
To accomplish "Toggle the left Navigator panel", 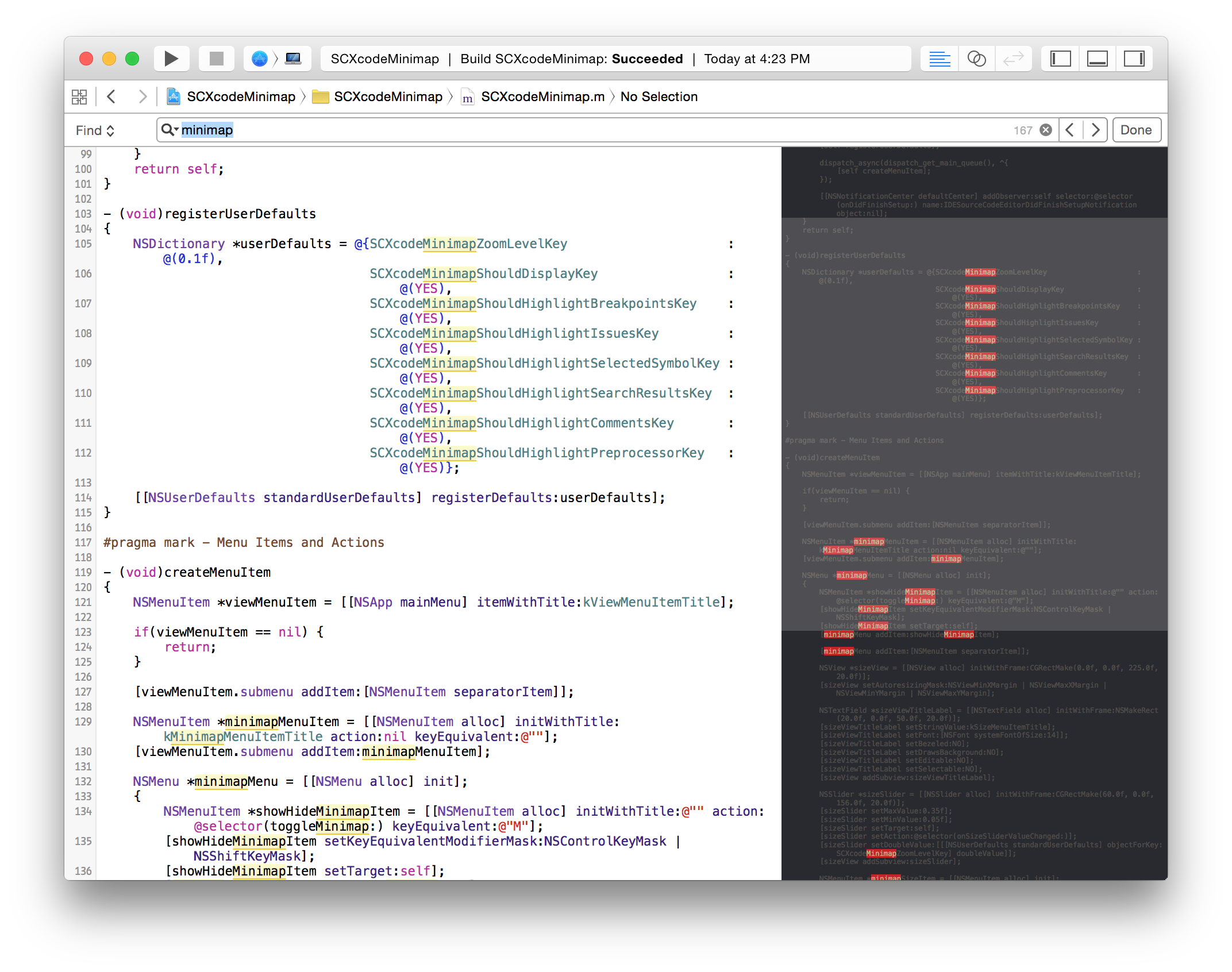I will point(1060,59).
